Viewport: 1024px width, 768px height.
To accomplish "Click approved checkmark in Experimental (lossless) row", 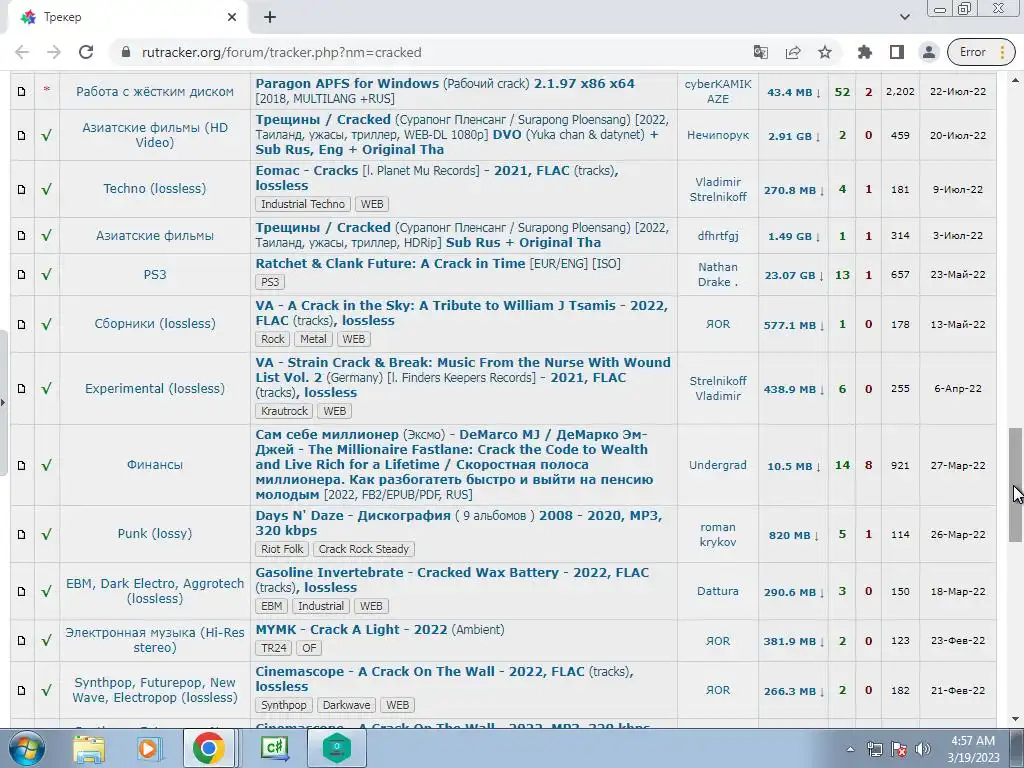I will pos(46,389).
